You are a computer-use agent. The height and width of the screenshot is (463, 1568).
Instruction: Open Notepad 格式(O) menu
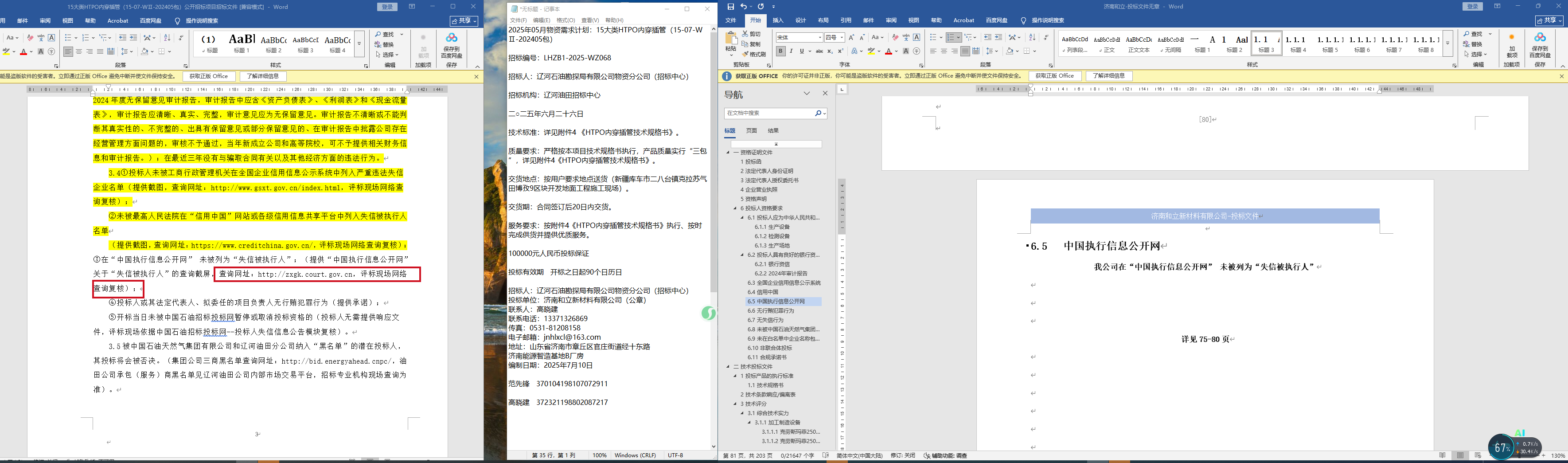coord(566,20)
